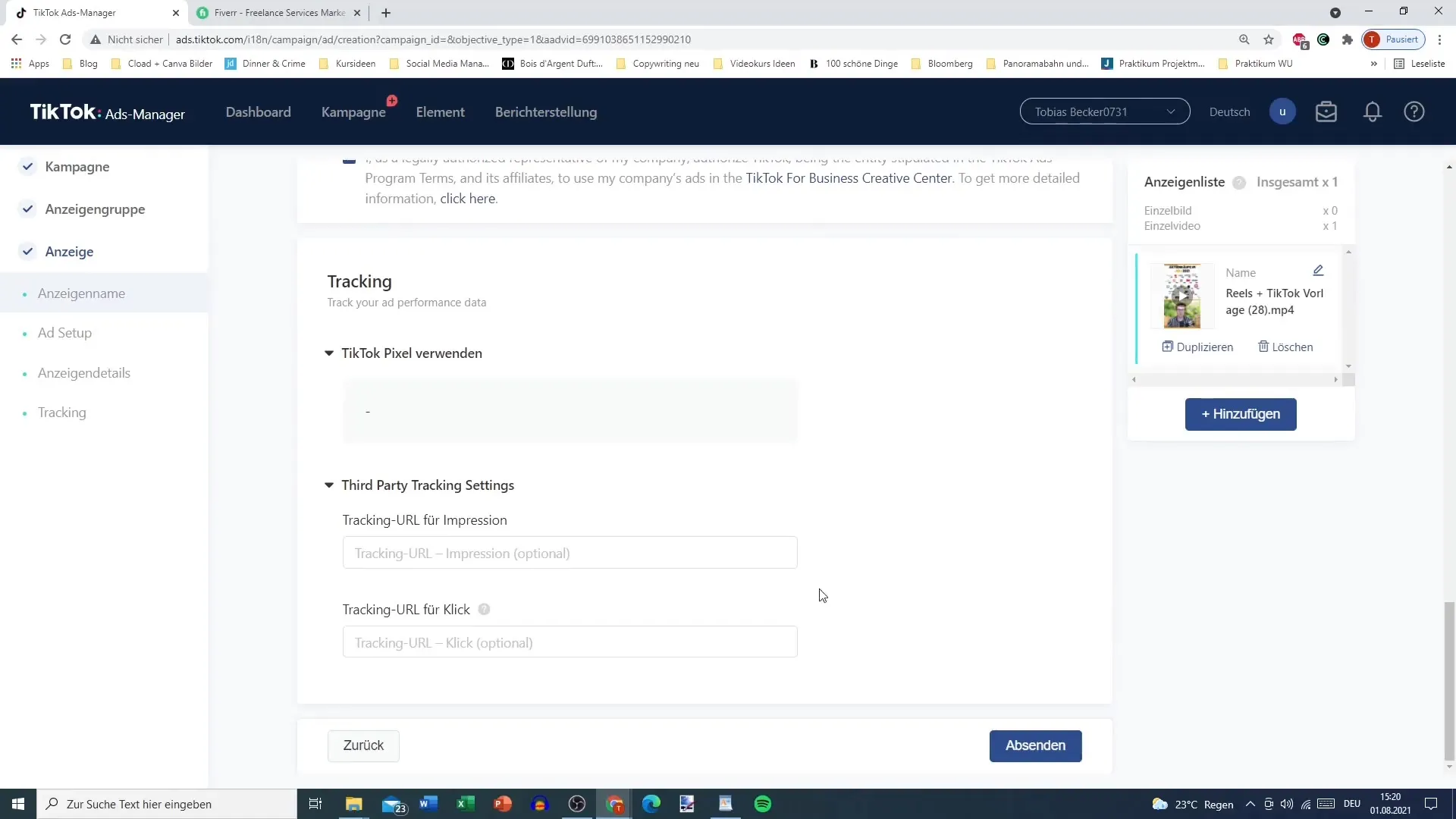The width and height of the screenshot is (1456, 819).
Task: Click the Hinzufügen add button
Action: click(x=1240, y=413)
